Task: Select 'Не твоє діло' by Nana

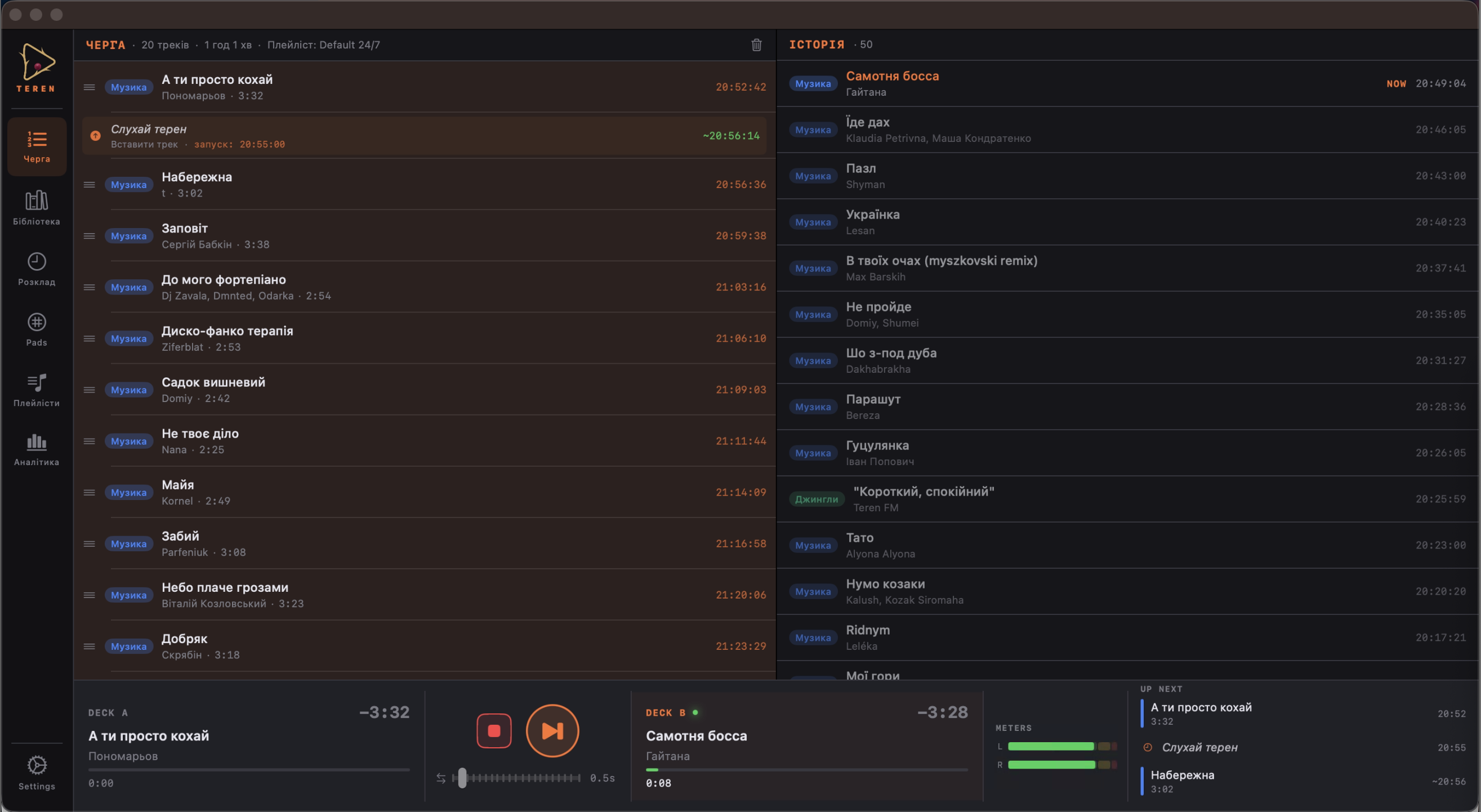Action: coord(425,441)
